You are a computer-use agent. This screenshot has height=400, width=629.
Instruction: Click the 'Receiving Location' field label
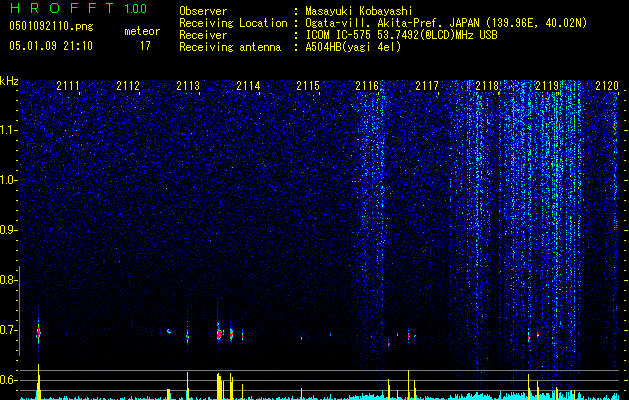pyautogui.click(x=233, y=23)
